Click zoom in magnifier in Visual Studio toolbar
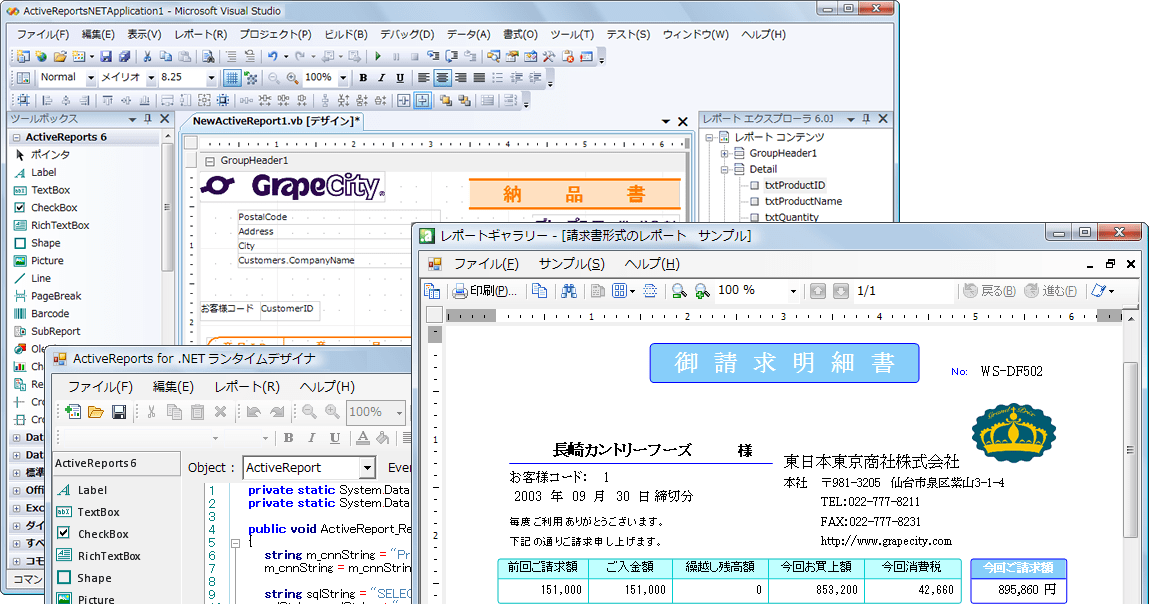 tap(292, 78)
